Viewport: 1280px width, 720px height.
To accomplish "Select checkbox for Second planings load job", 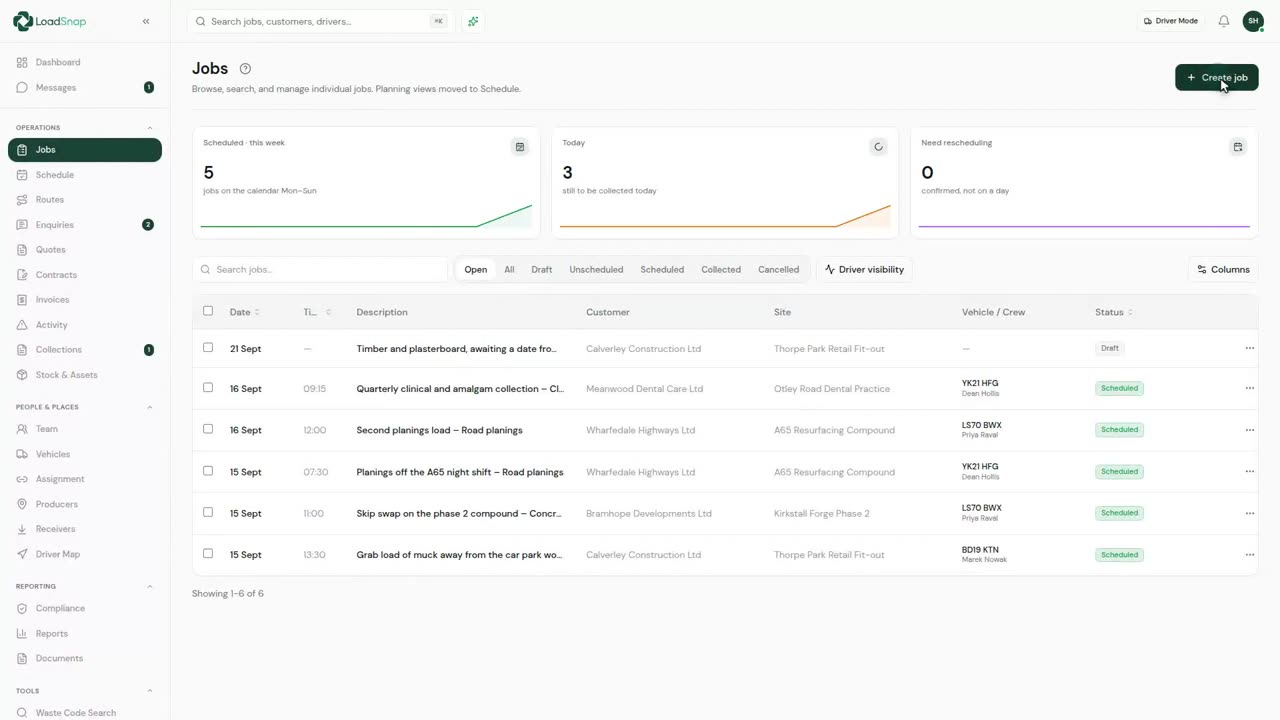I will (x=208, y=429).
